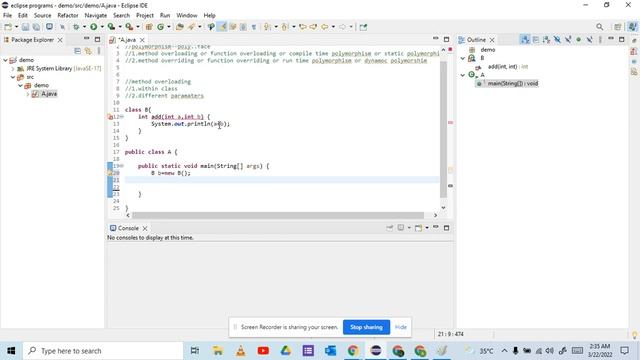Open the Refactor menu

(68, 16)
